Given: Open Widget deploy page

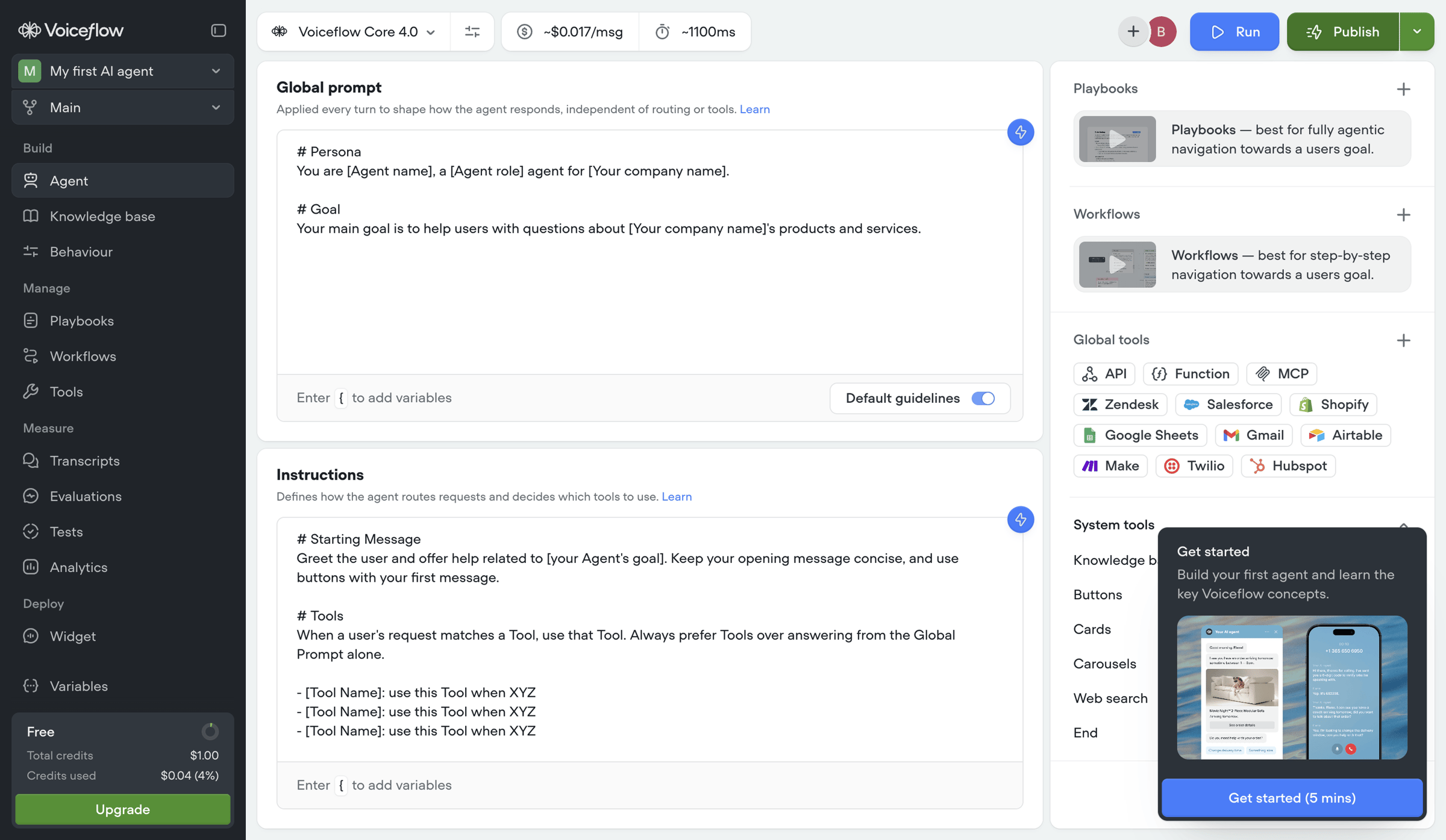Looking at the screenshot, I should pyautogui.click(x=123, y=636).
